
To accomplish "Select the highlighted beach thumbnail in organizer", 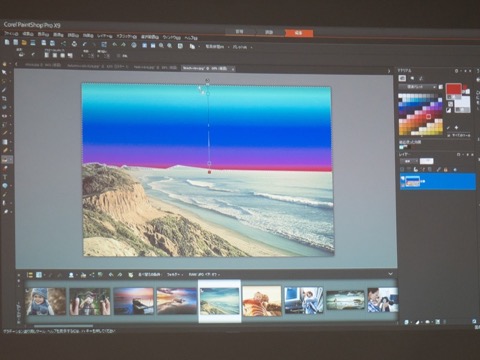I will [219, 301].
